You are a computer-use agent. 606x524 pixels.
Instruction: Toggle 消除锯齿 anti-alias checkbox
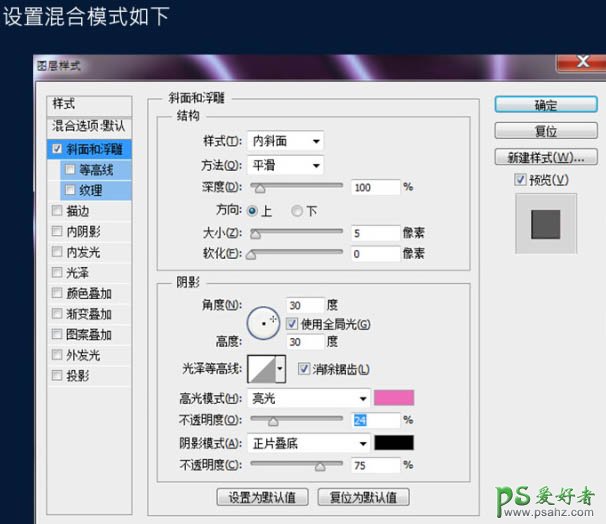[304, 369]
